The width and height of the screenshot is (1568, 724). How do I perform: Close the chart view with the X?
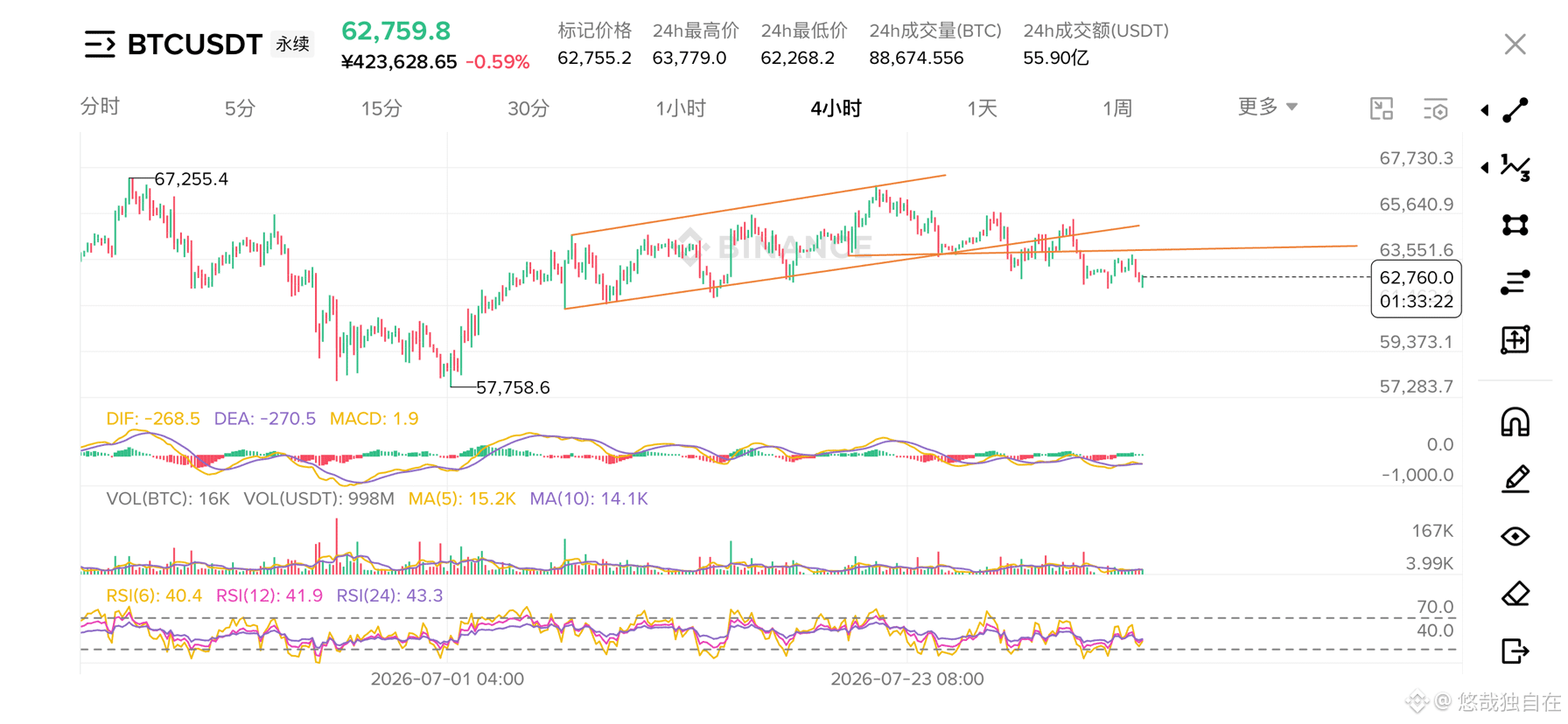coord(1515,44)
